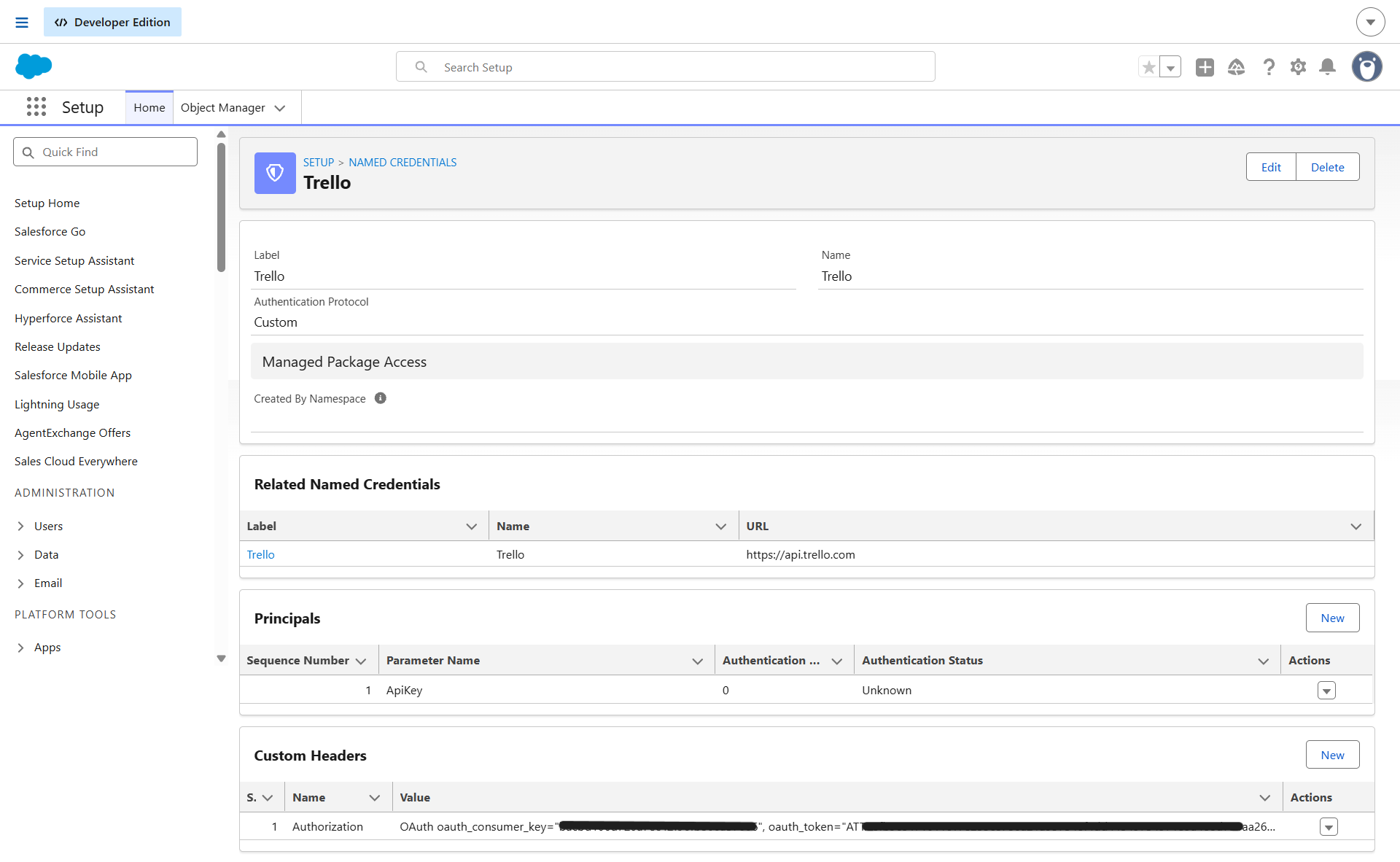This screenshot has width=1400, height=862.
Task: Open the Authorization header row actions dropdown
Action: (x=1329, y=827)
